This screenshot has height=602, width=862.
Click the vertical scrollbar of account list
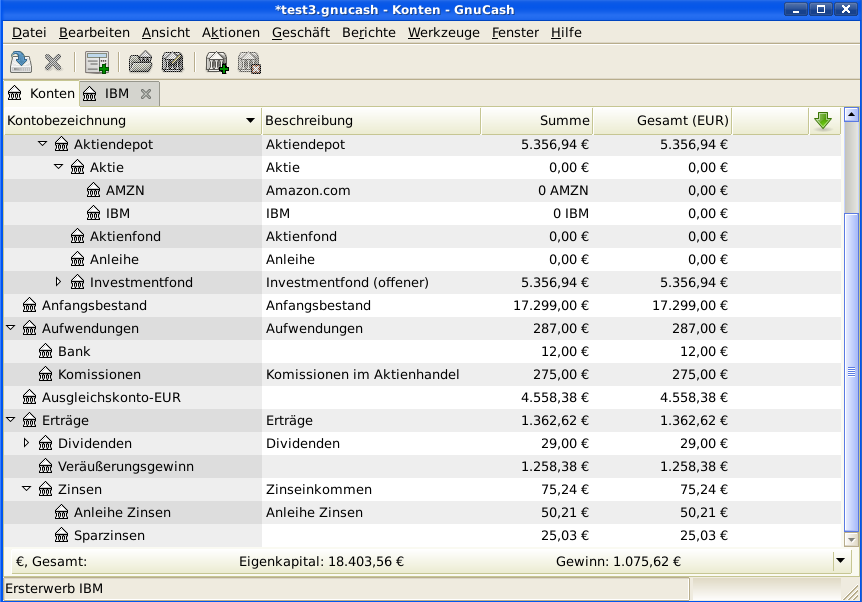(851, 372)
